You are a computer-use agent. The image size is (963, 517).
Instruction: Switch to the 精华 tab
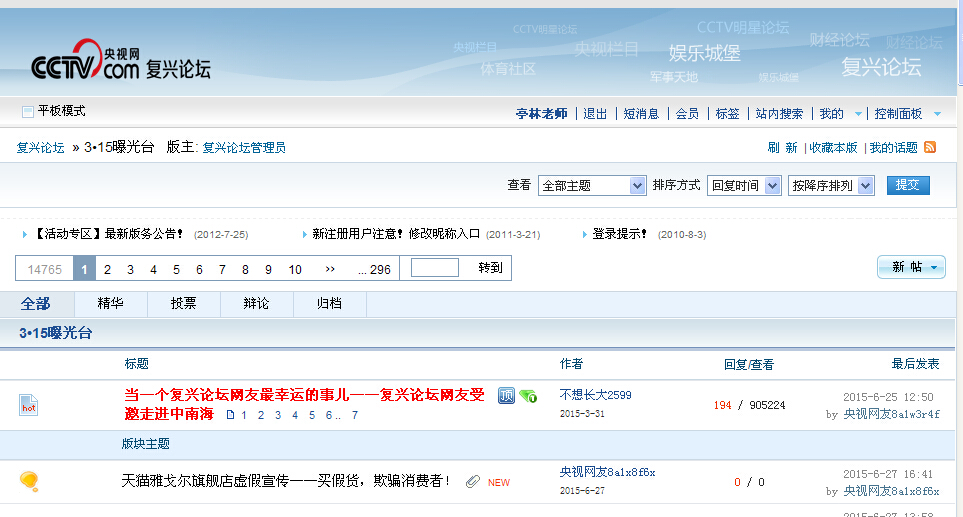pos(111,304)
